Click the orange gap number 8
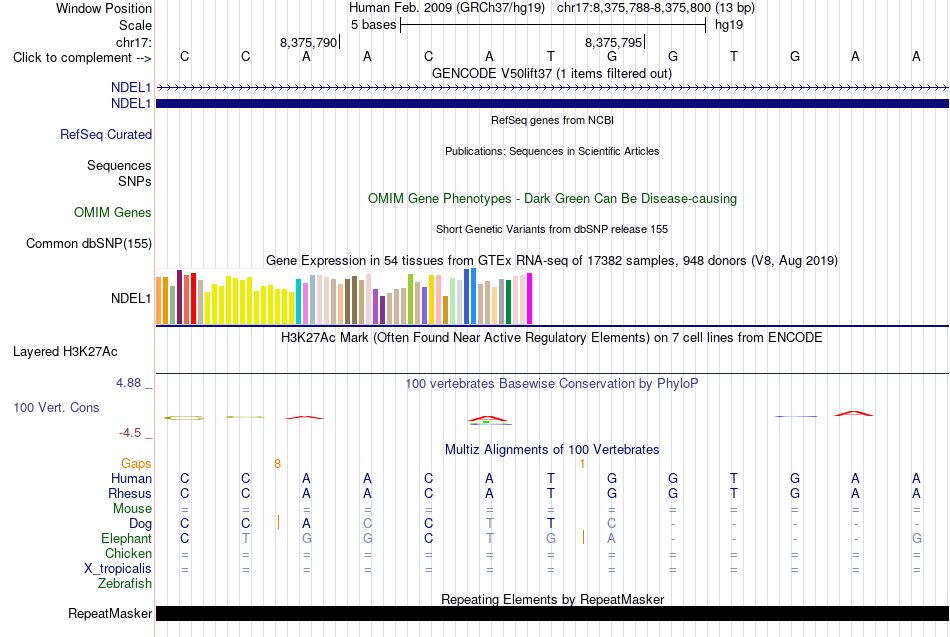This screenshot has height=637, width=950. [x=277, y=464]
